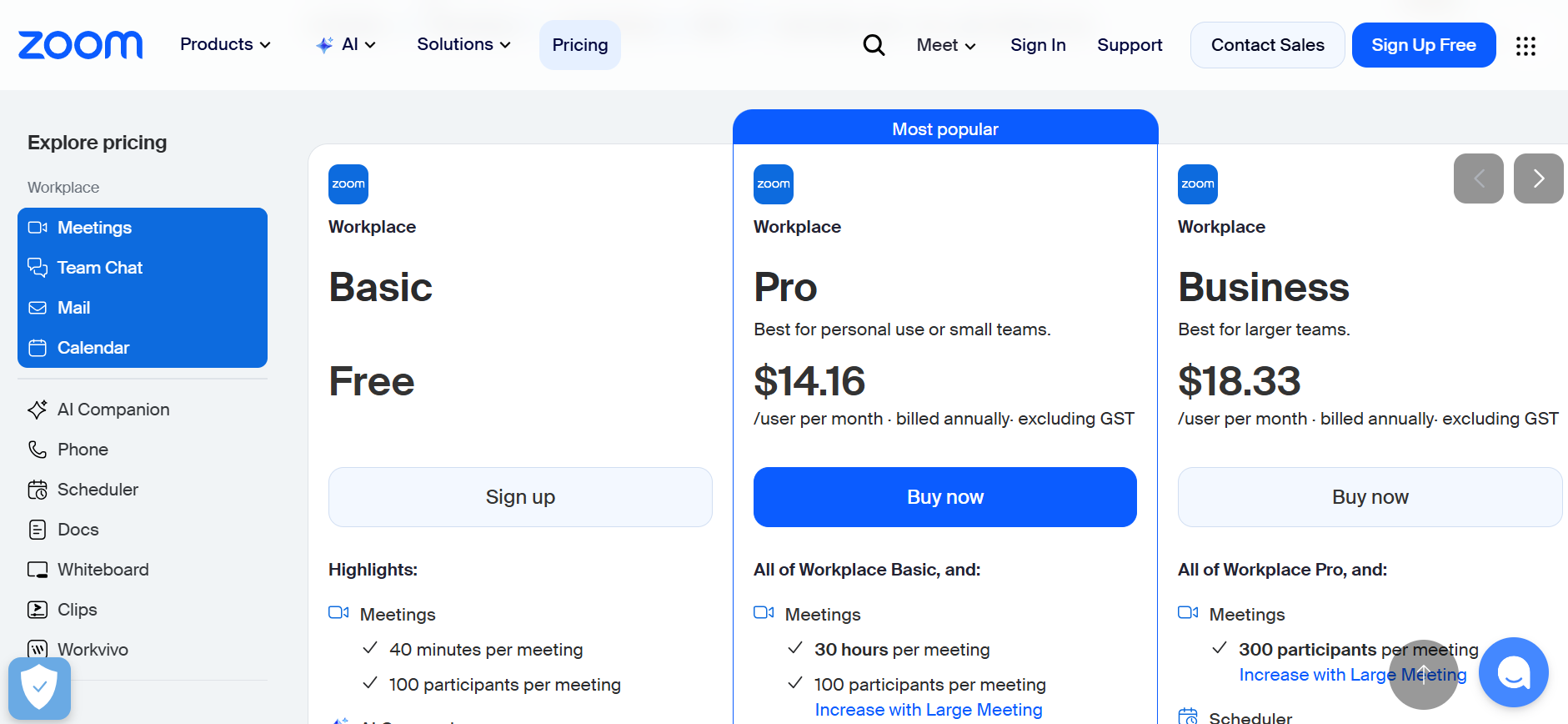1568x724 pixels.
Task: Click '40 minutes per meeting' text
Action: tap(486, 650)
